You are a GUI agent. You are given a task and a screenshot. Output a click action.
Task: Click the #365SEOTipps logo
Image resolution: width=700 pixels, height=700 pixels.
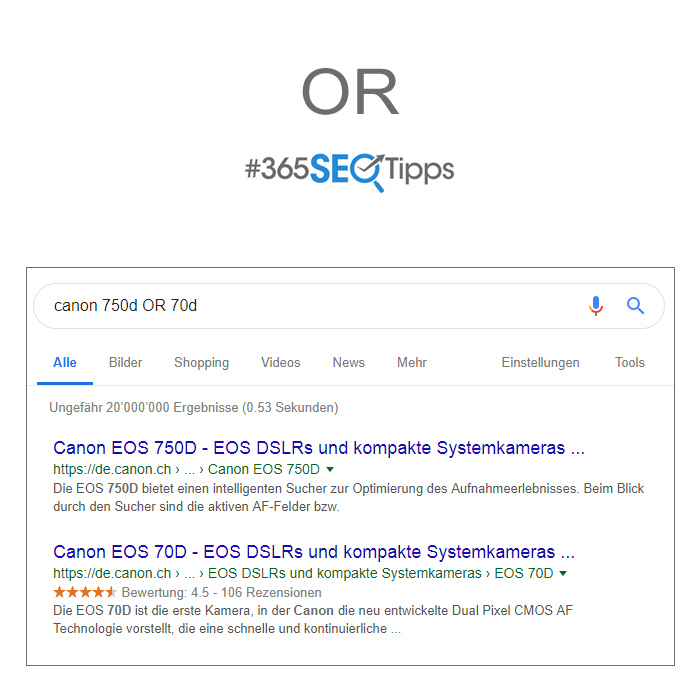(x=350, y=172)
